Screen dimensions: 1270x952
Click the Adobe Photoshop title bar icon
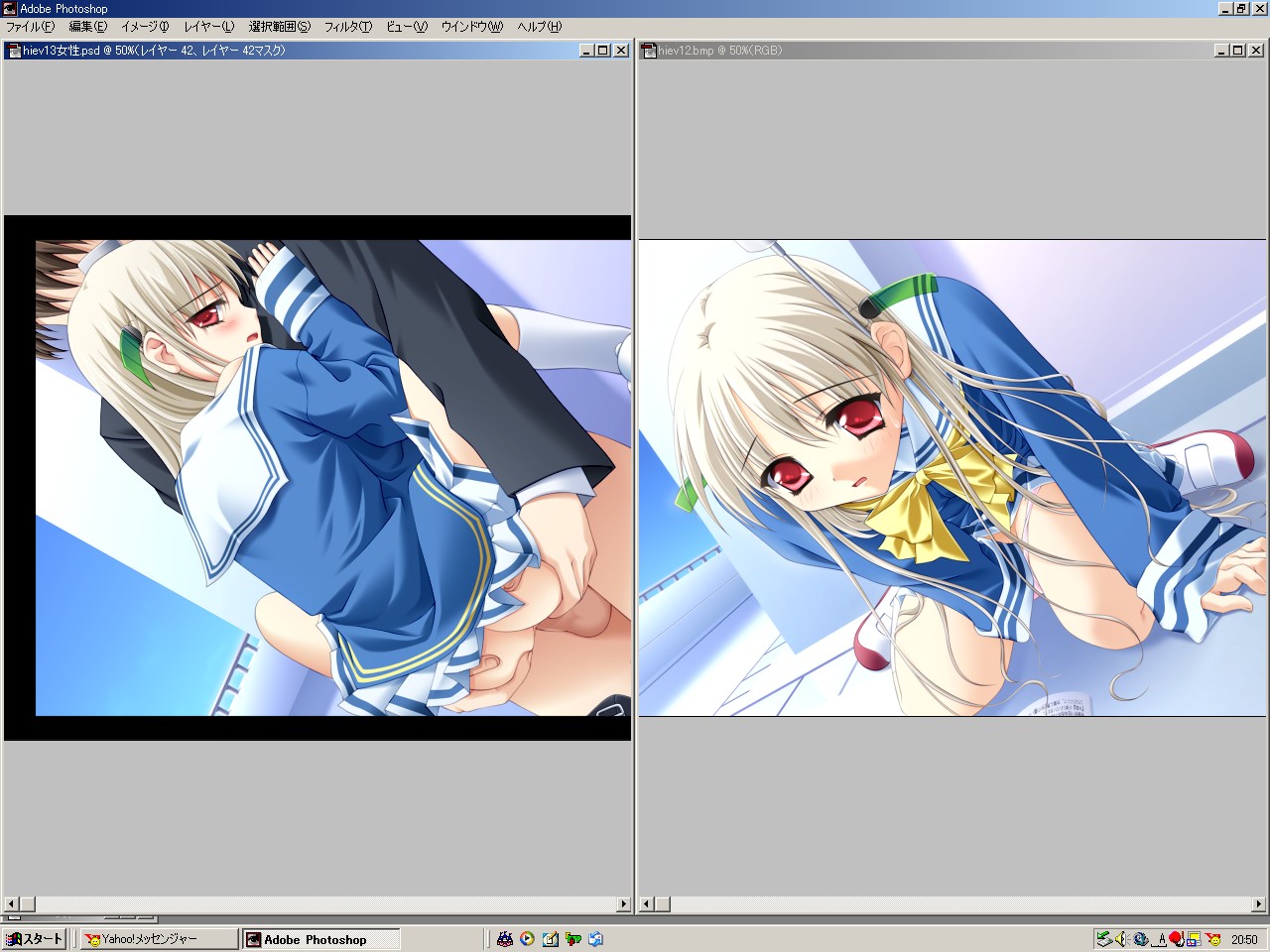(x=9, y=8)
